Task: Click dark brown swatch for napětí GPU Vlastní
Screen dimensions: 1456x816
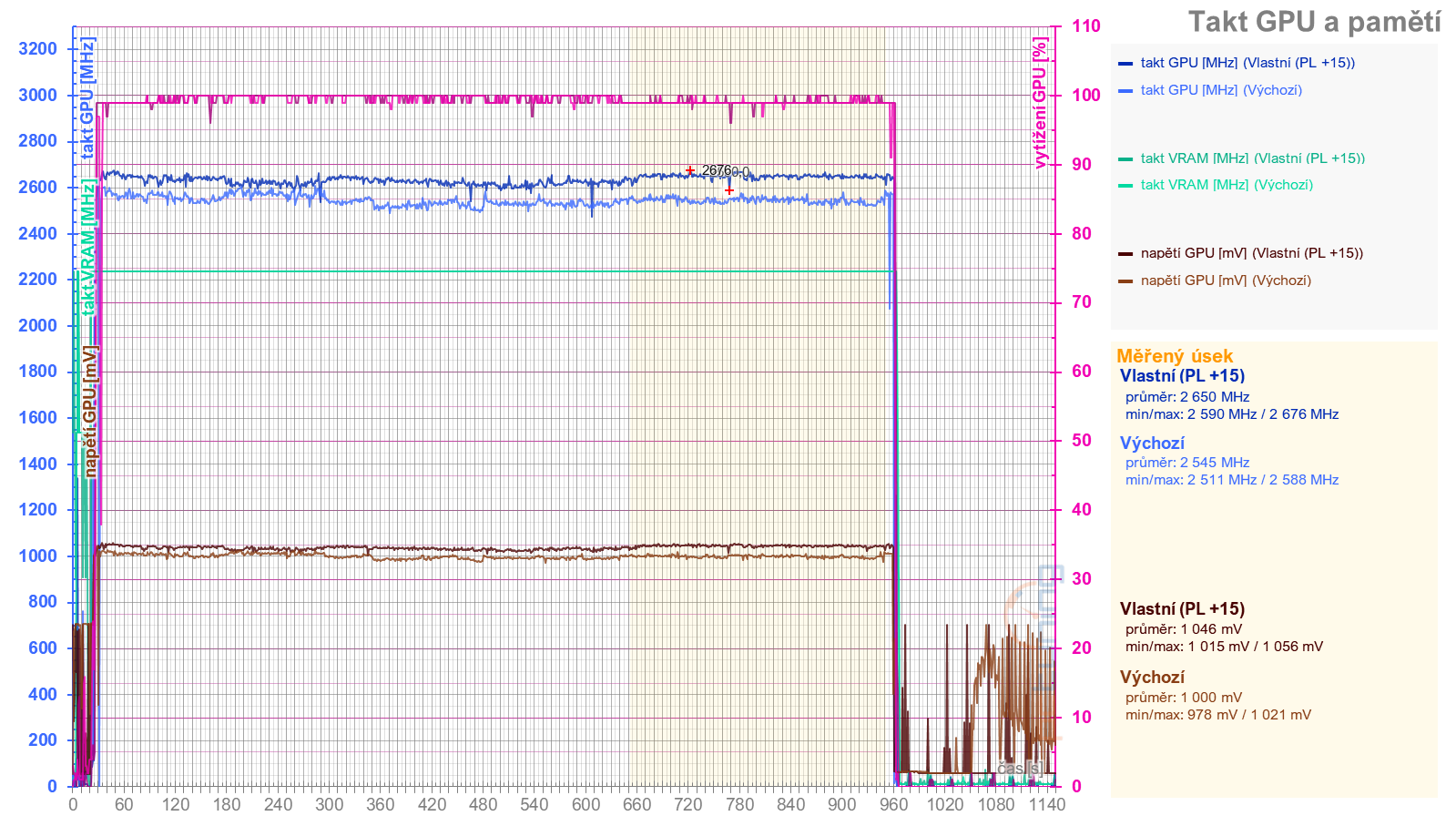Action: 1125,254
